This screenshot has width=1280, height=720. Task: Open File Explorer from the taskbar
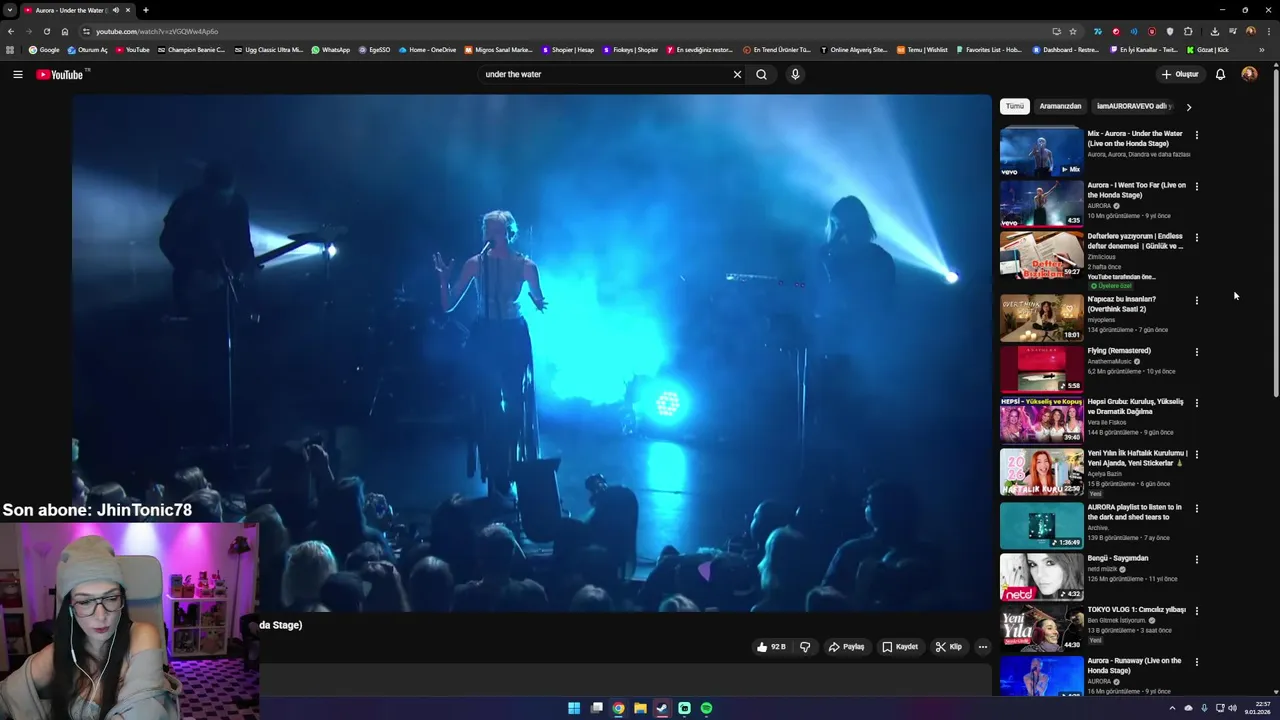pos(640,708)
